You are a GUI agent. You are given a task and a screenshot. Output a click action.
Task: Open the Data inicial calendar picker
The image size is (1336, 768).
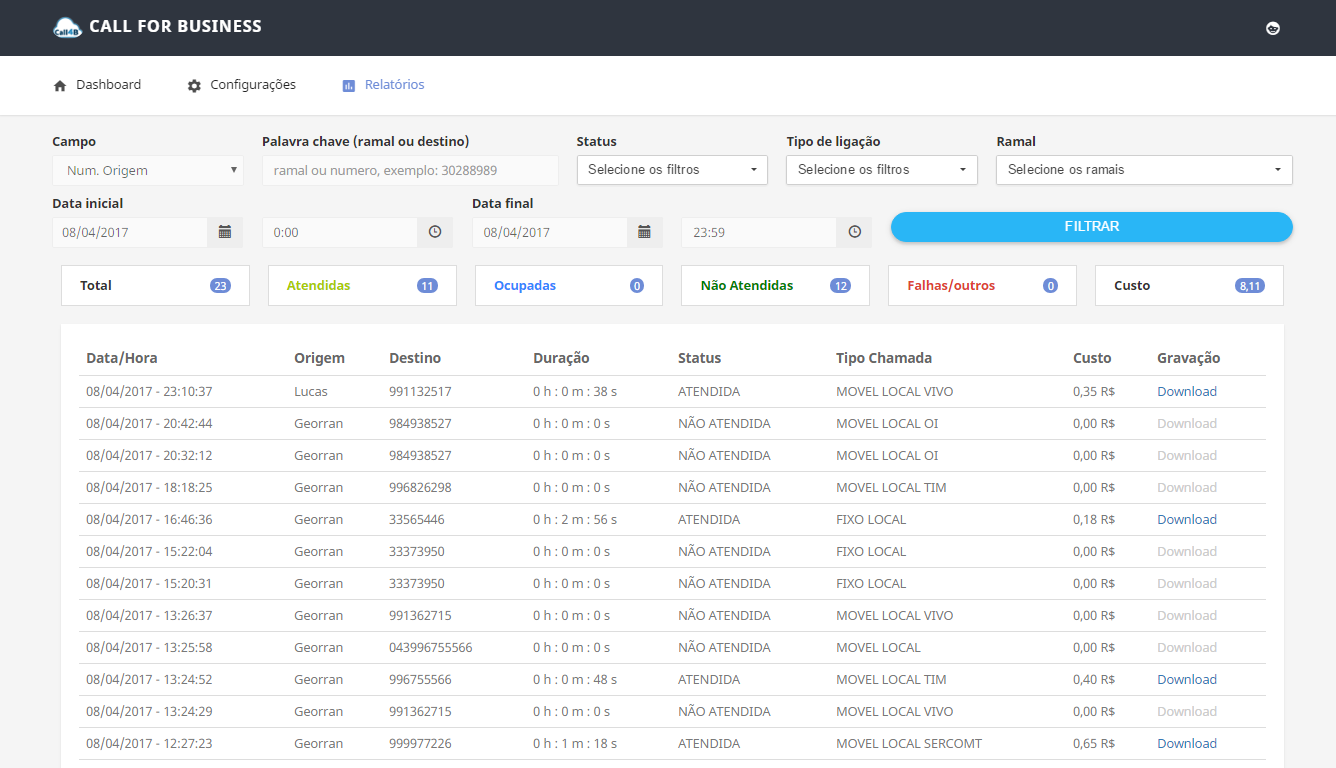pyautogui.click(x=225, y=232)
